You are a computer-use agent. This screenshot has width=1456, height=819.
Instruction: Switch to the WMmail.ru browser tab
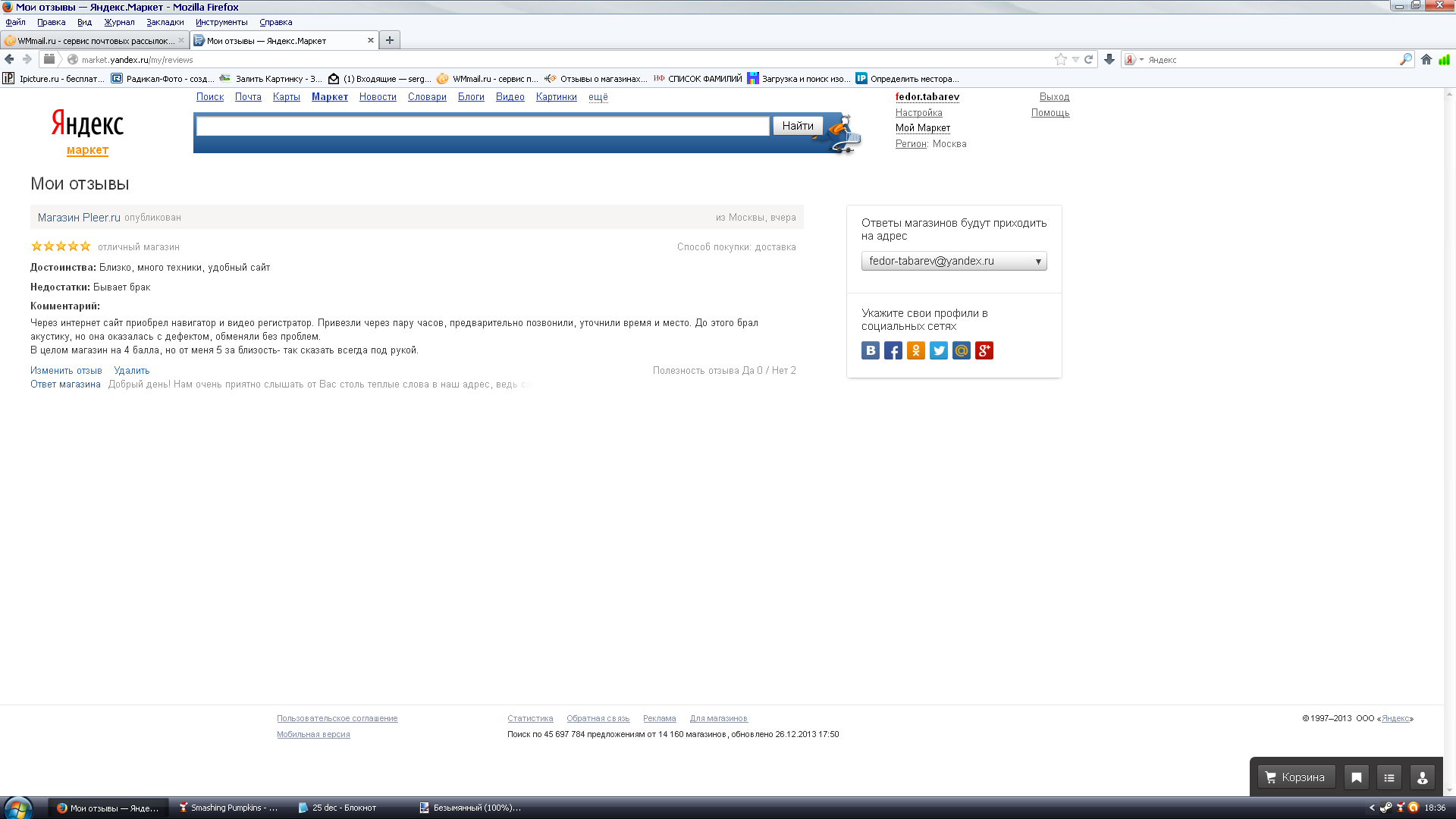pos(95,40)
